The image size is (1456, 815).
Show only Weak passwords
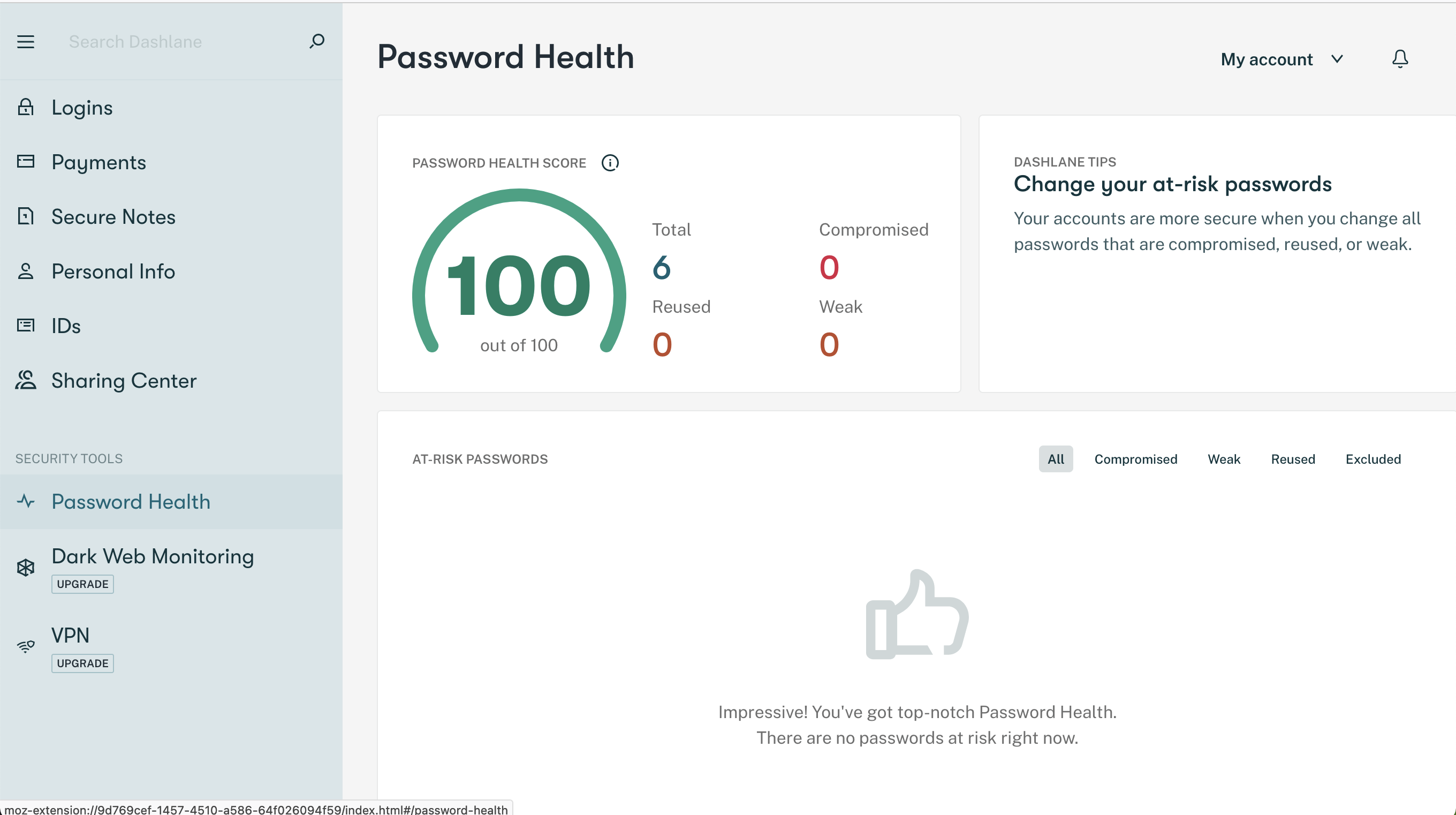pos(1224,459)
